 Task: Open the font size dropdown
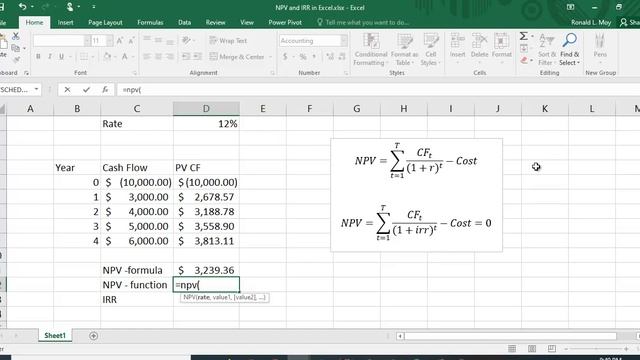click(109, 41)
